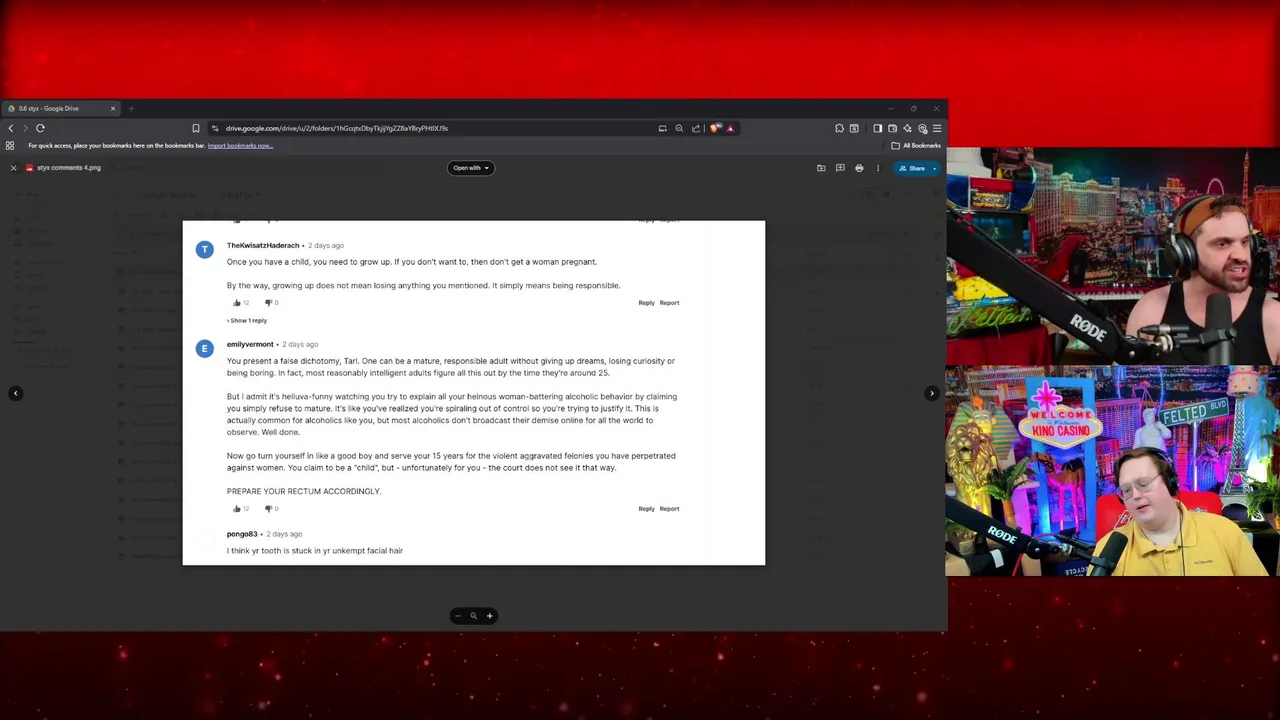Image resolution: width=1280 pixels, height=720 pixels.
Task: Close the Google Drive browser tab
Action: click(113, 108)
